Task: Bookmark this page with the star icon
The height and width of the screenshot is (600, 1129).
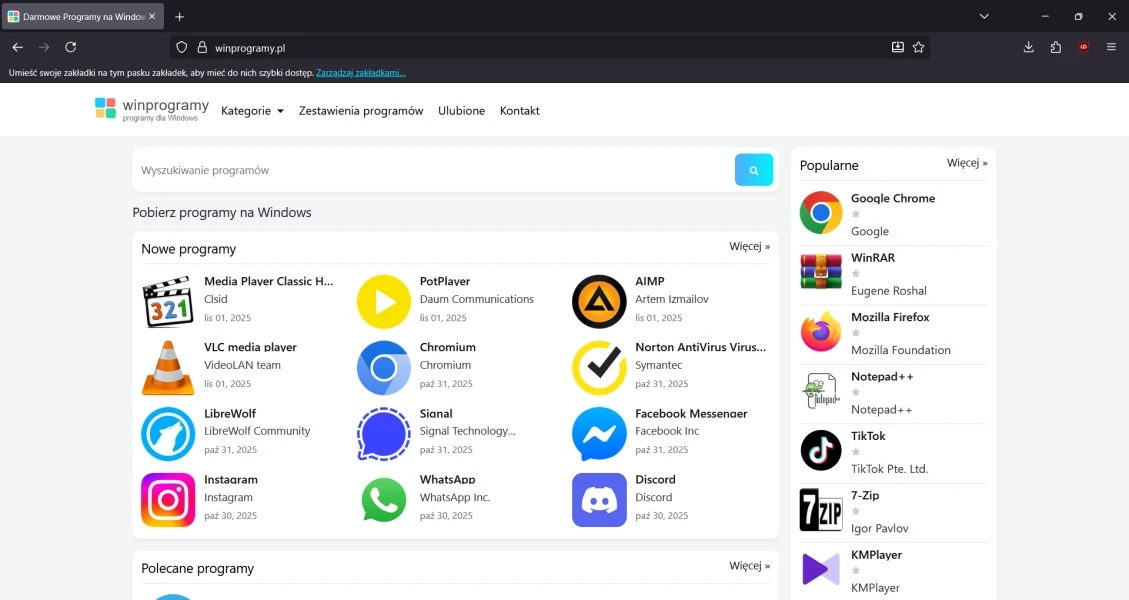Action: (x=918, y=47)
